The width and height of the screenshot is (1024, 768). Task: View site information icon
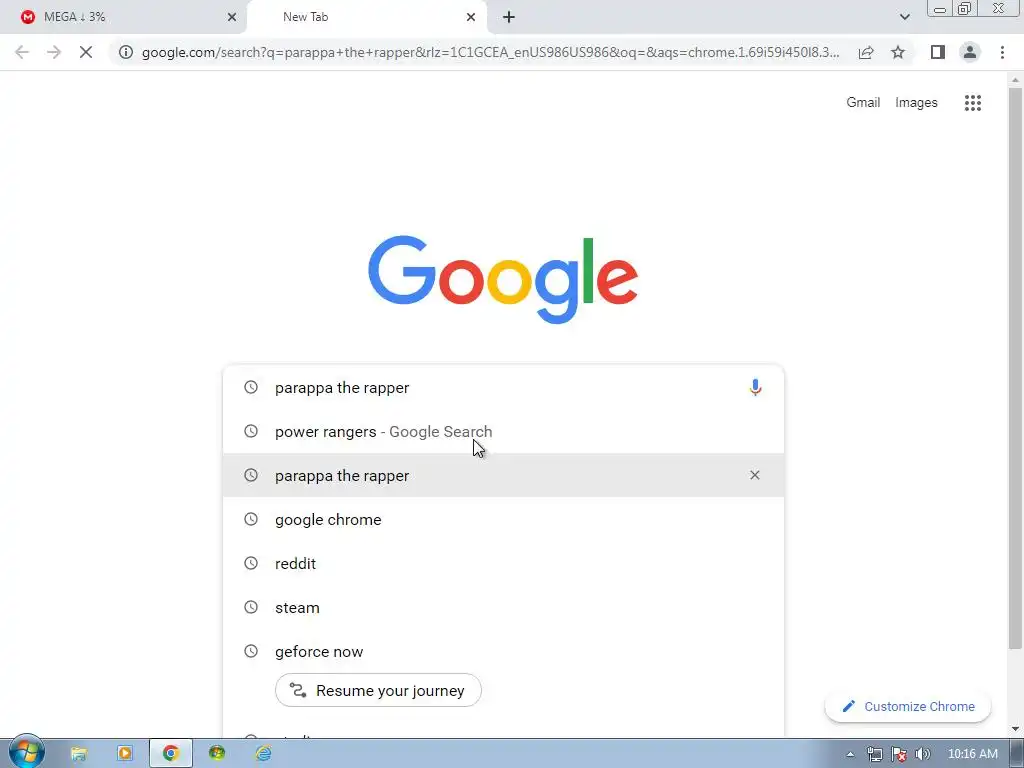tap(126, 52)
